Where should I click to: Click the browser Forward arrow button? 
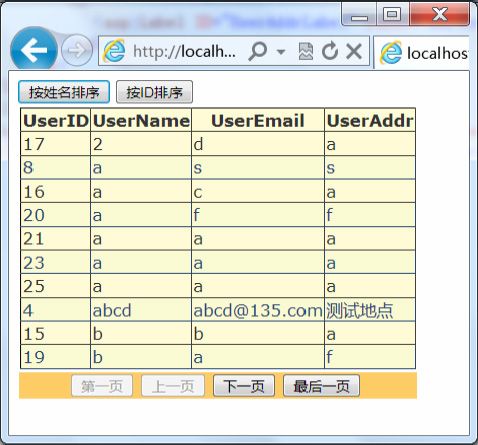pyautogui.click(x=77, y=51)
